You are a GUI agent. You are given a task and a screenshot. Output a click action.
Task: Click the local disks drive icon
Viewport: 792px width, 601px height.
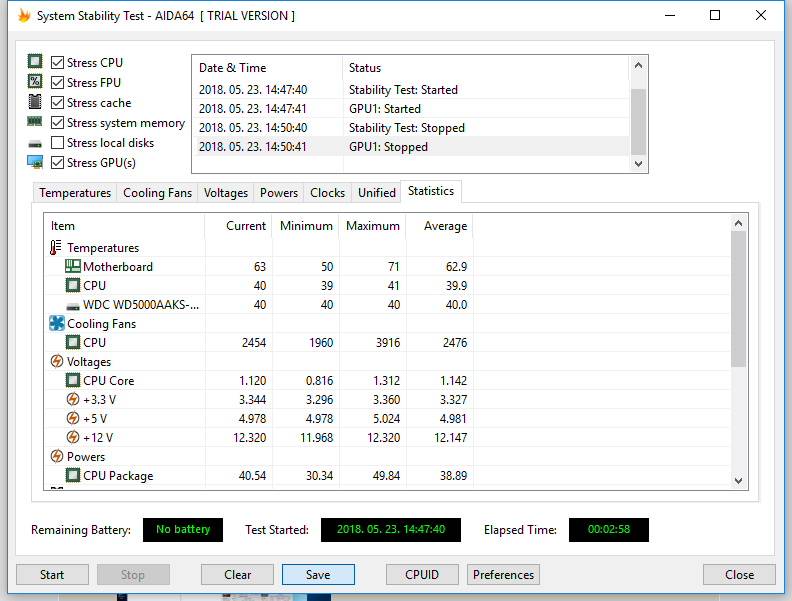click(35, 144)
